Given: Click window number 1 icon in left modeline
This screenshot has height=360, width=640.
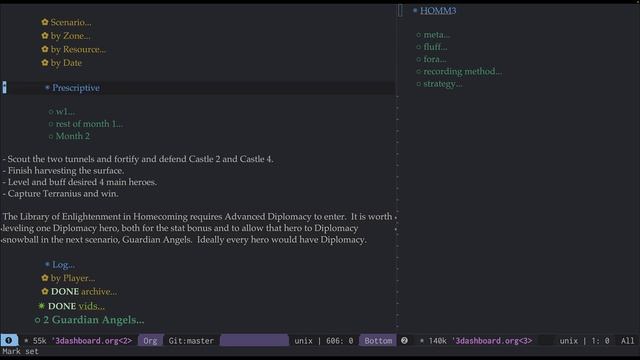Looking at the screenshot, I should click(x=9, y=340).
